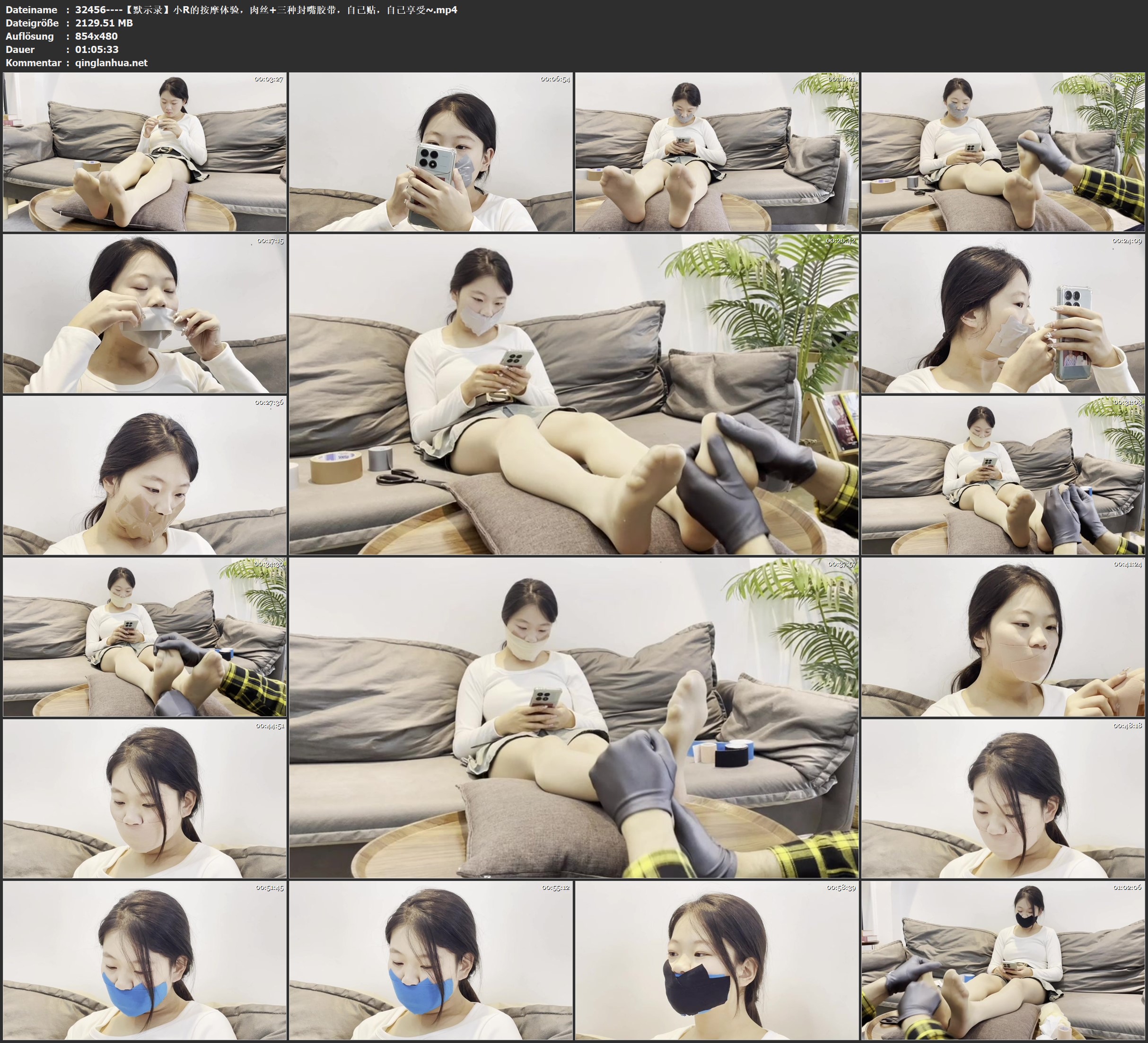Select the thumbnail timestamped 00:51:45
Viewport: 1148px width, 1043px height.
(x=145, y=960)
